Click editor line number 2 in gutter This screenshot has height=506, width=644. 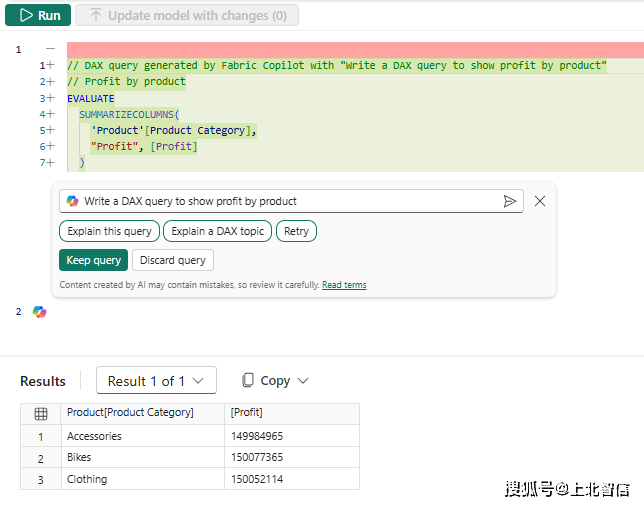(18, 312)
